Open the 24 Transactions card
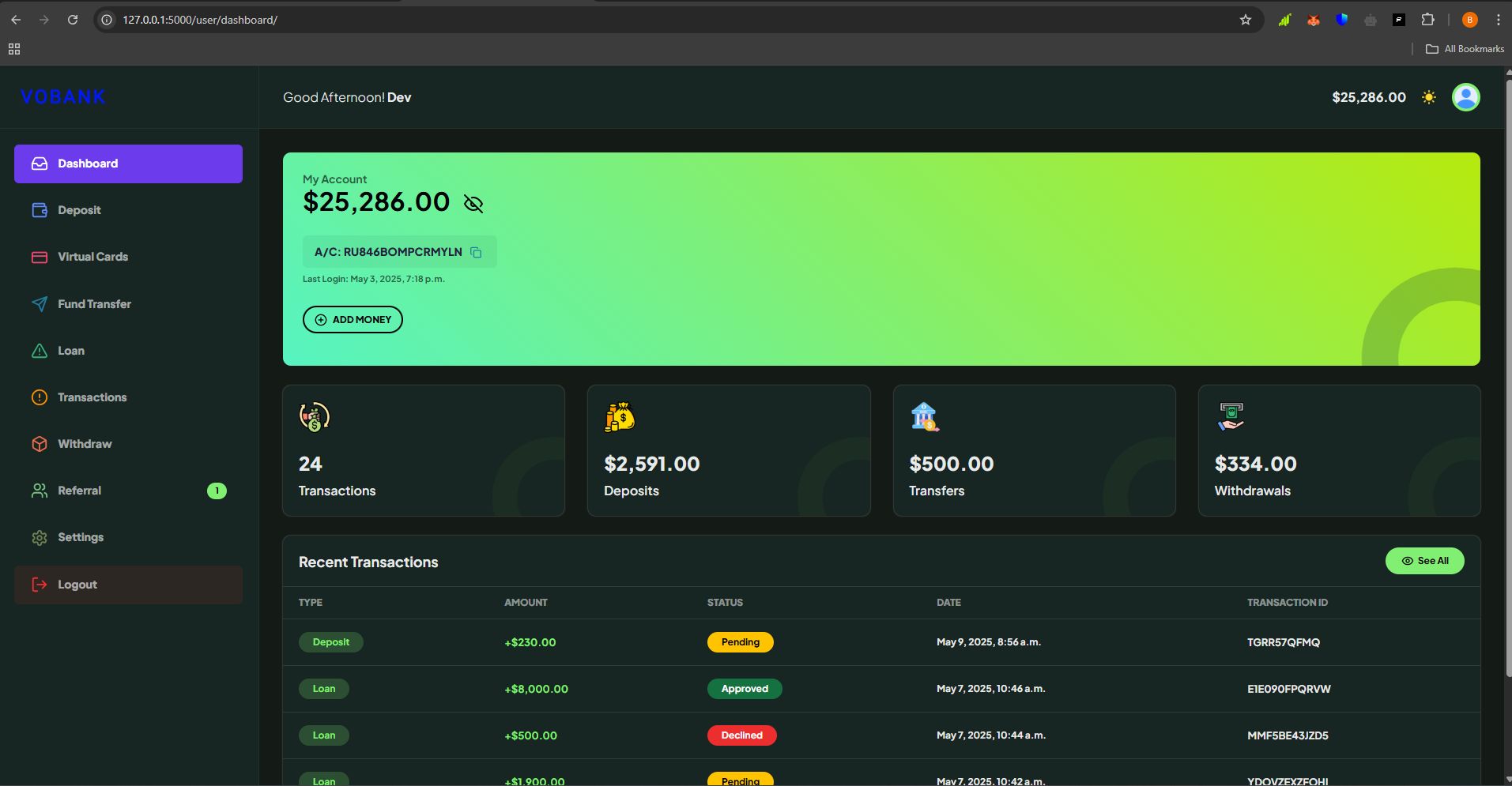1512x786 pixels. pyautogui.click(x=424, y=450)
